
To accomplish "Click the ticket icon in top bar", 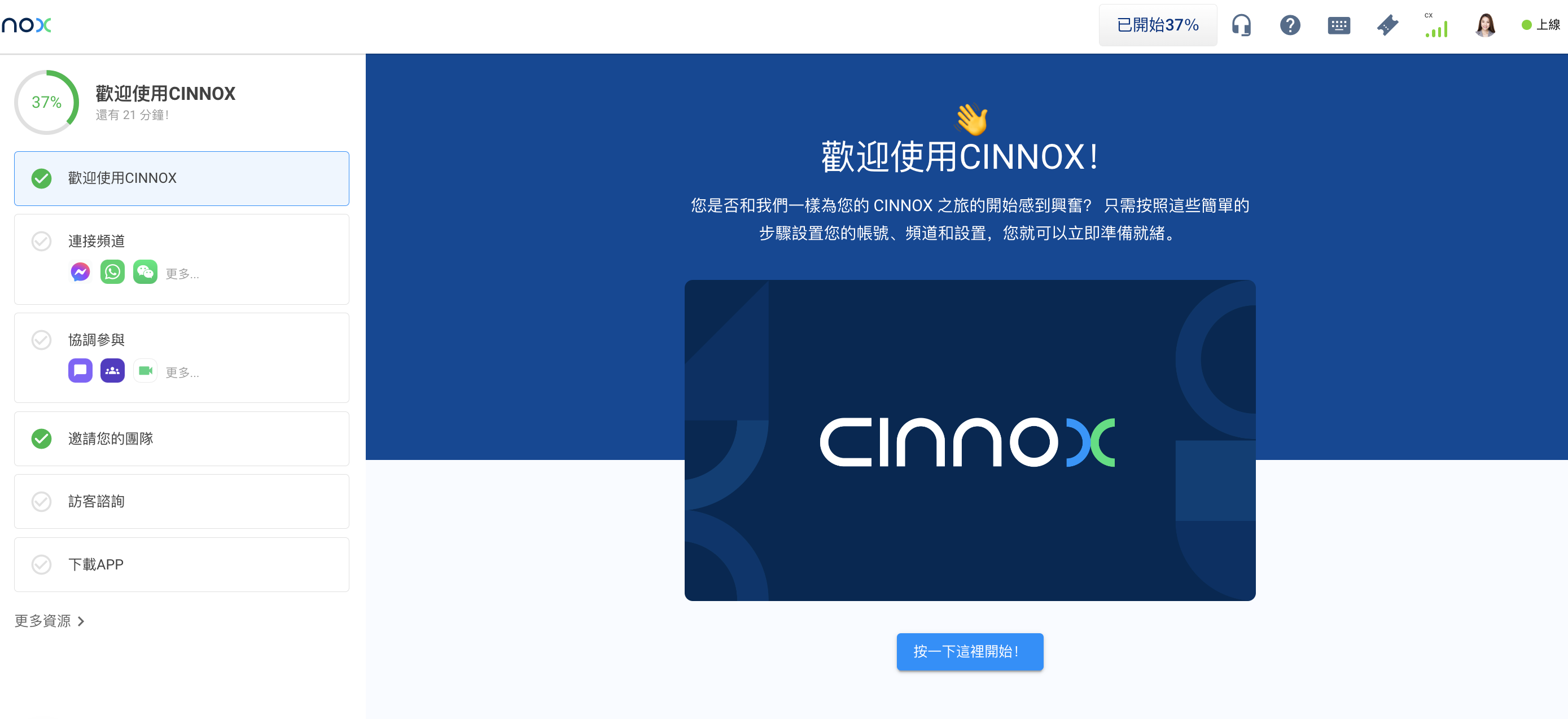I will point(1387,25).
